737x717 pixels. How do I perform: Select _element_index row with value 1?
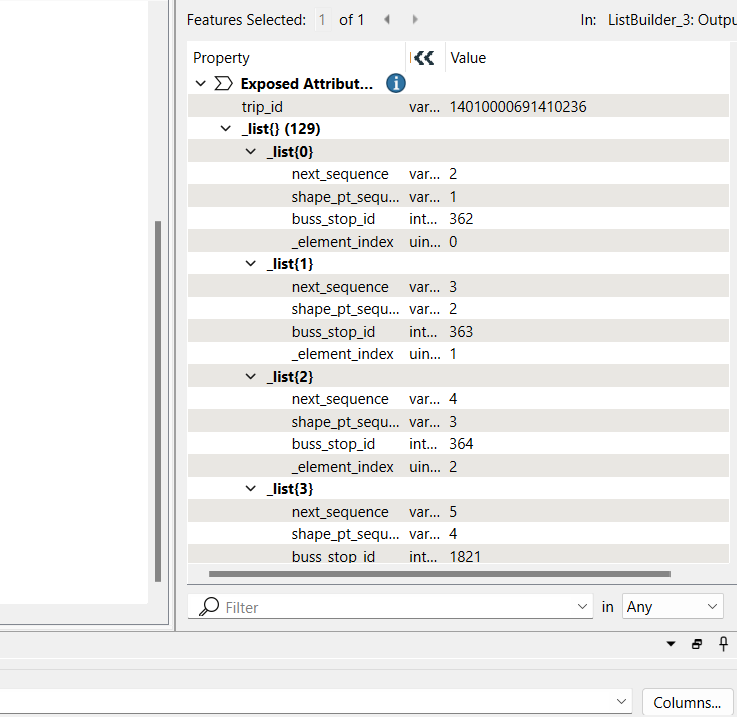tap(458, 354)
